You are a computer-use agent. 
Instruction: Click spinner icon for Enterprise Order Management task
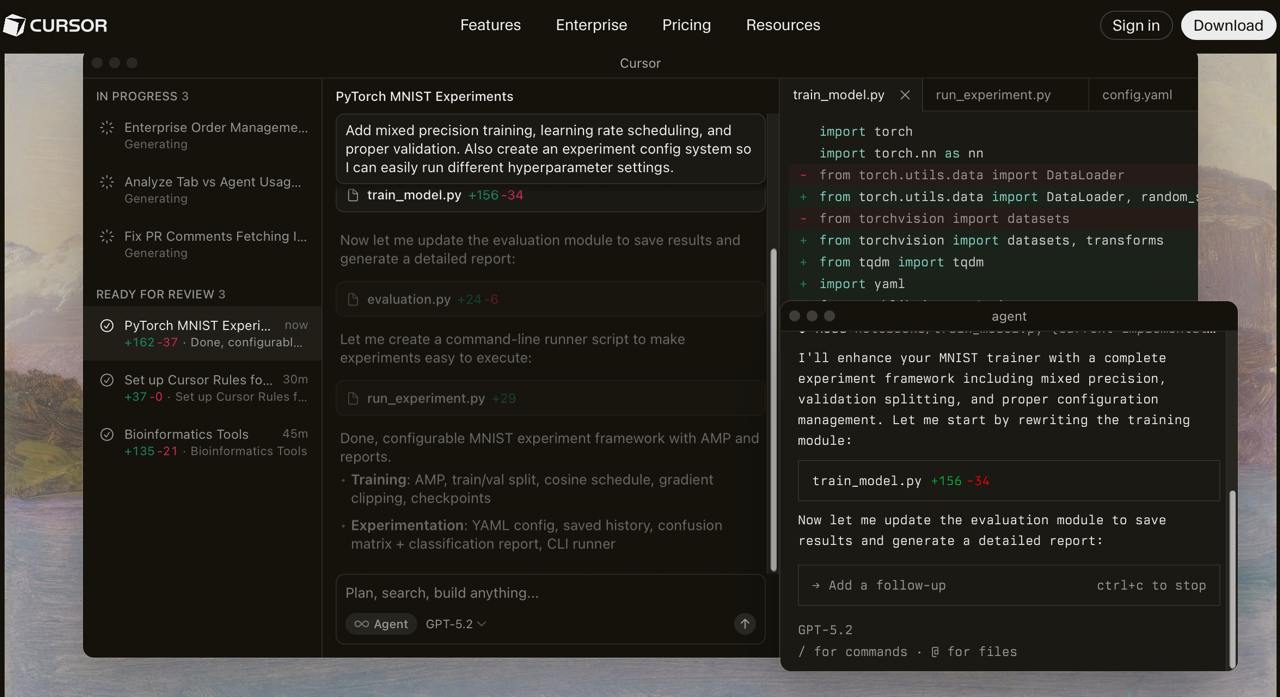point(107,128)
